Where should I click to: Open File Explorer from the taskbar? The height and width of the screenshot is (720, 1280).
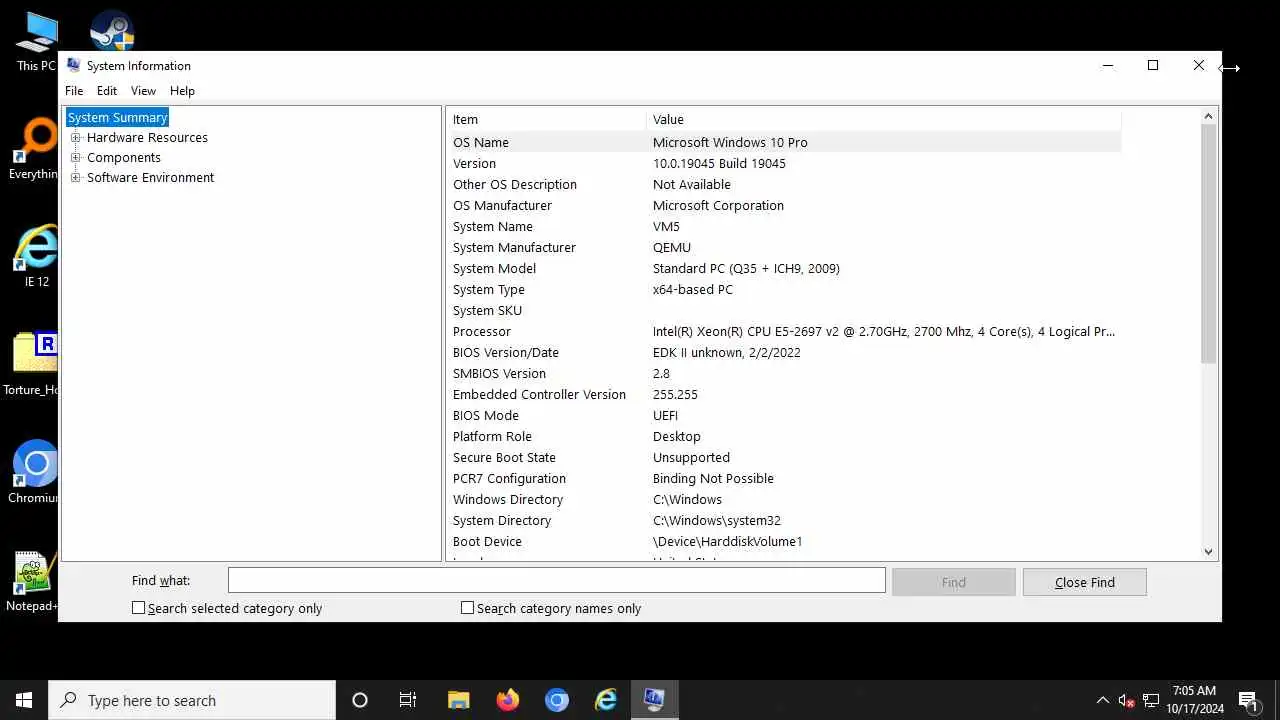coord(458,700)
